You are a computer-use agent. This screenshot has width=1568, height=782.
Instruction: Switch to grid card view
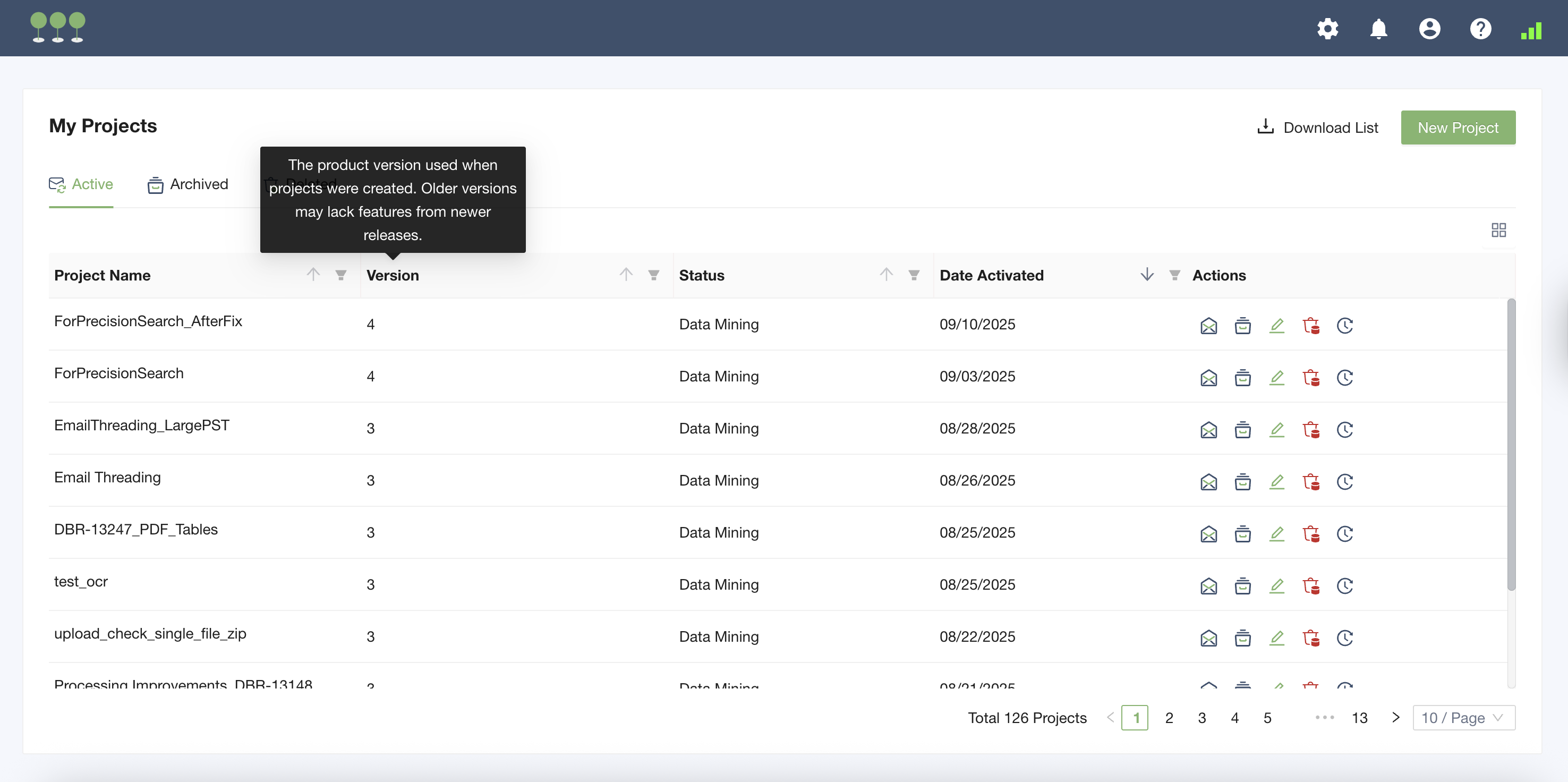(x=1498, y=230)
